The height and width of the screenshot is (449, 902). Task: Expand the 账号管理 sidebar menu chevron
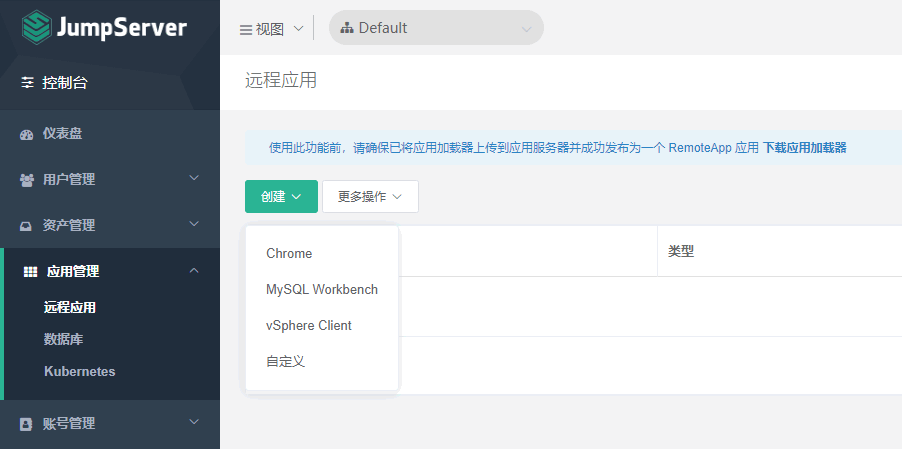(x=194, y=421)
